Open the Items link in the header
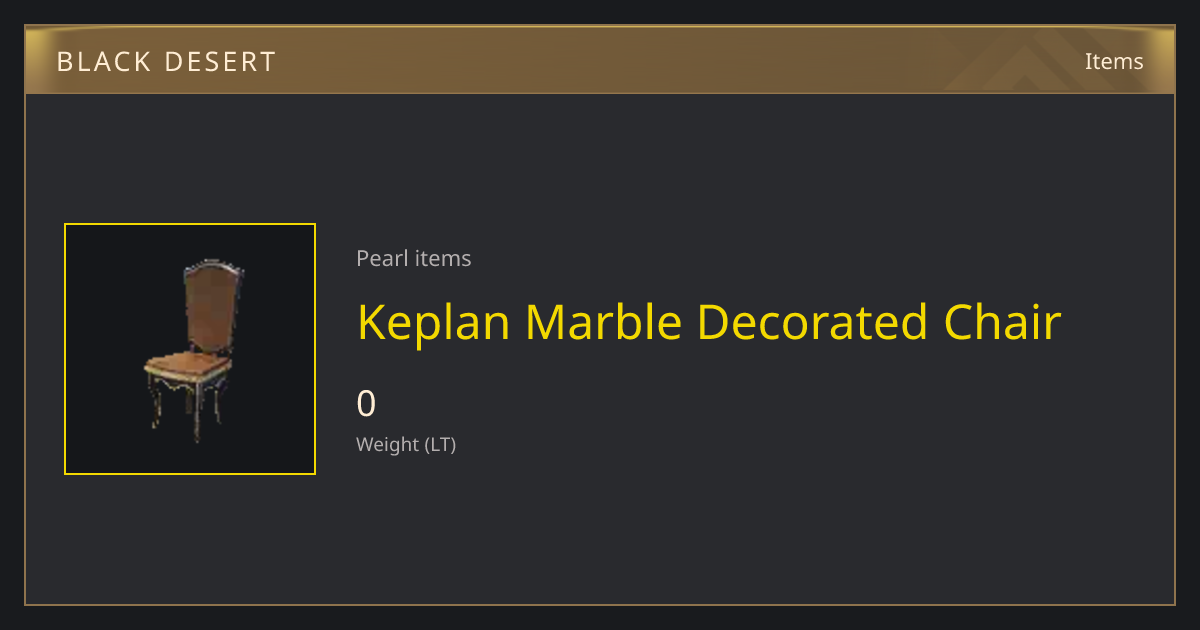This screenshot has width=1200, height=630. [x=1114, y=61]
